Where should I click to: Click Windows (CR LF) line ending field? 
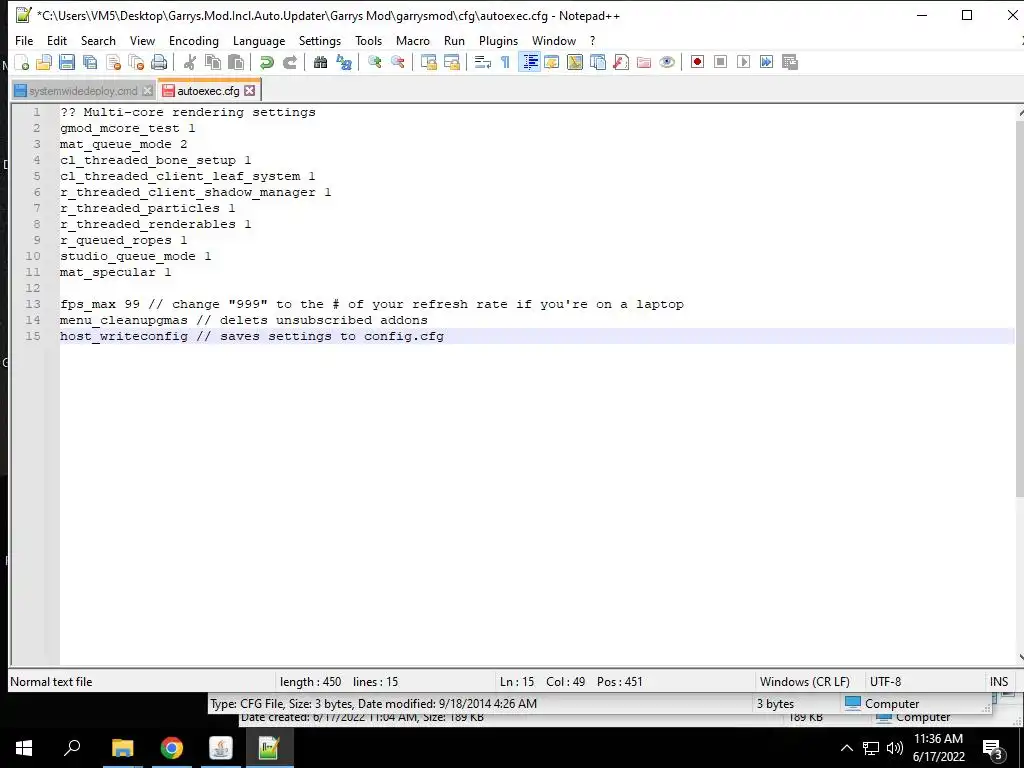point(805,682)
